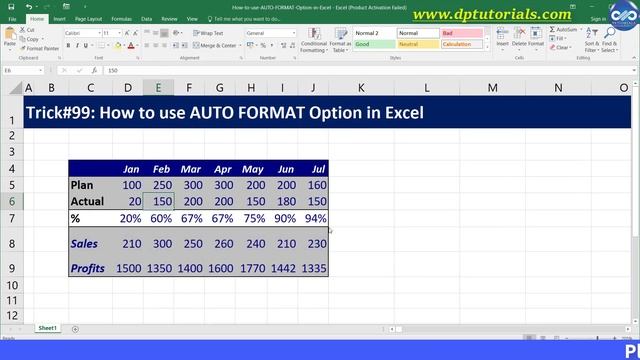Viewport: 640px width, 360px height.
Task: Add a new sheet with plus icon
Action: tap(75, 329)
